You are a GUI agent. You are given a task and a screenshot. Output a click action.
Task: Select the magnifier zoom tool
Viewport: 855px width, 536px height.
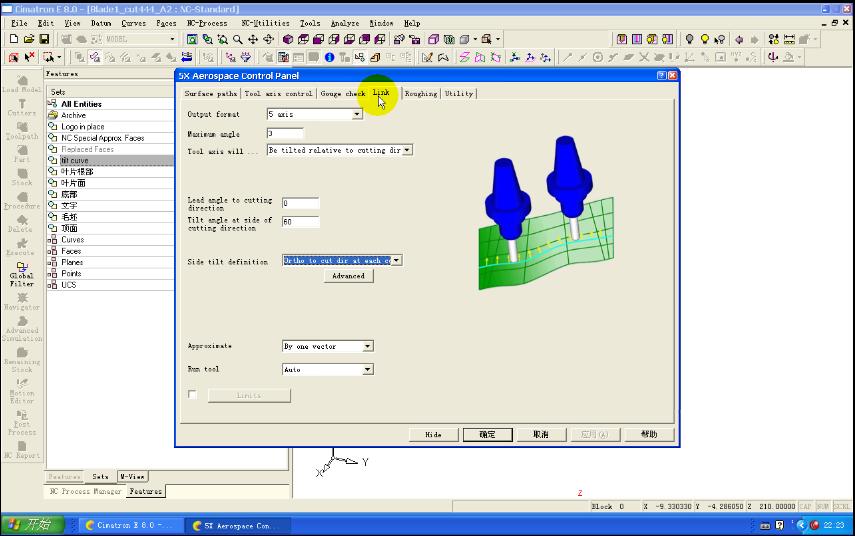(238, 39)
